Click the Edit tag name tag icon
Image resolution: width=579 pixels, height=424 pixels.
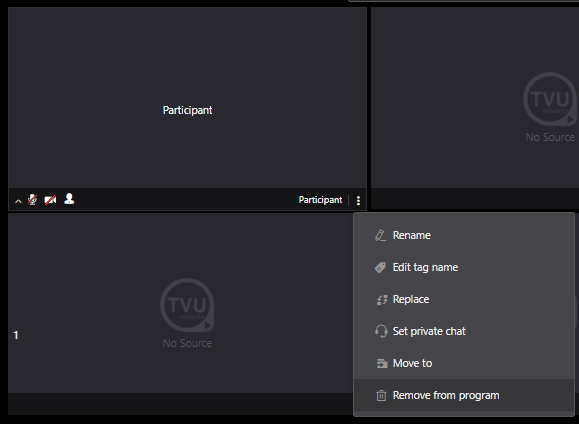click(x=380, y=267)
